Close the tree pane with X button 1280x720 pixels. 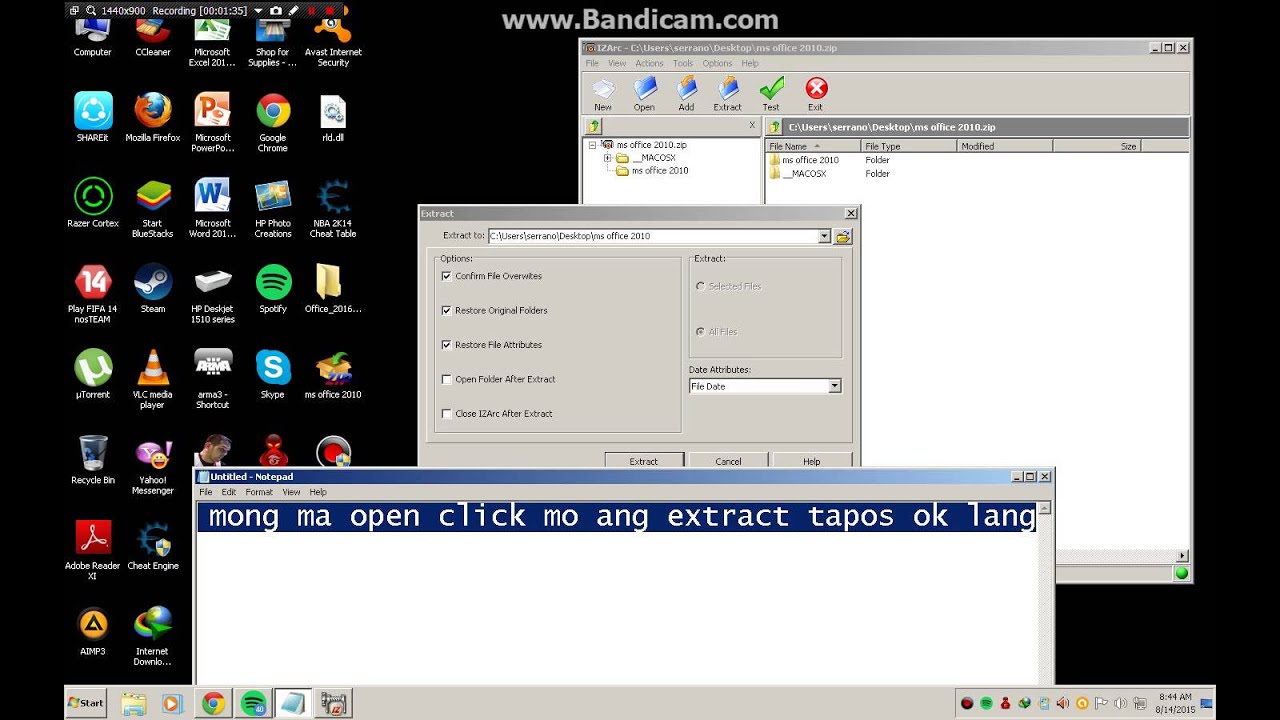(x=752, y=125)
